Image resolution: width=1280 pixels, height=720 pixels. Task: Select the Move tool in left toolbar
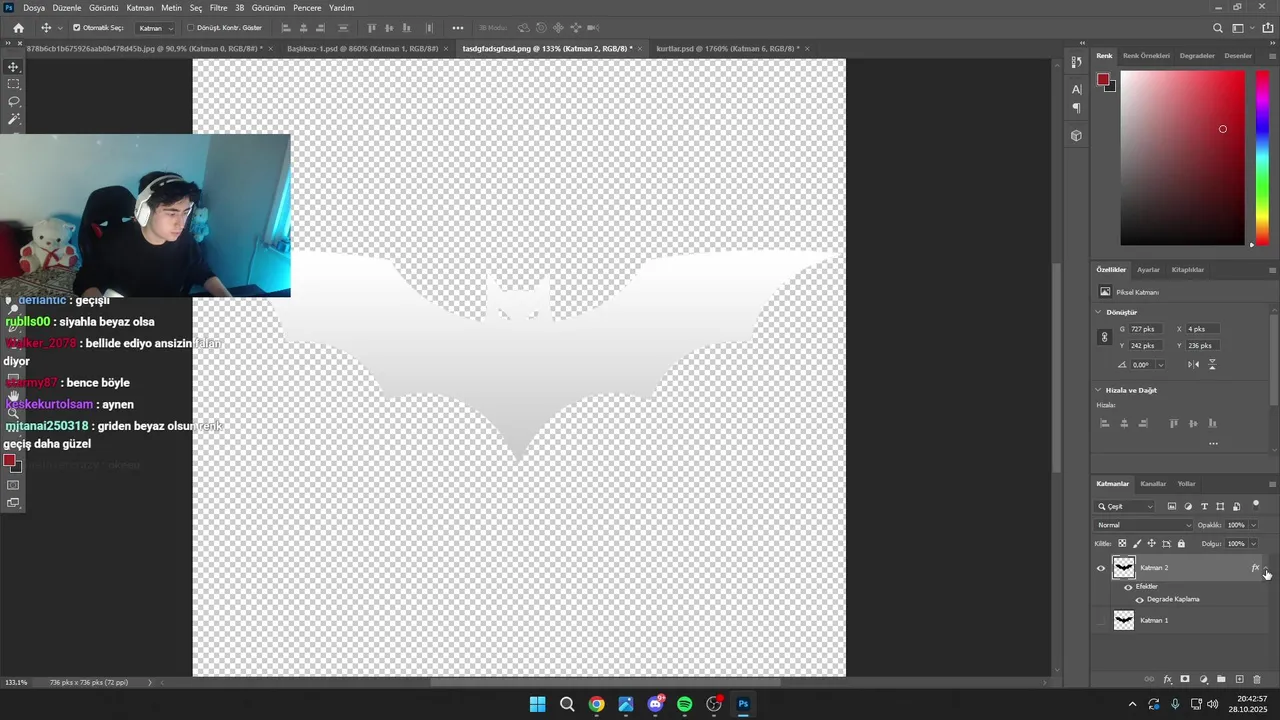click(x=13, y=67)
